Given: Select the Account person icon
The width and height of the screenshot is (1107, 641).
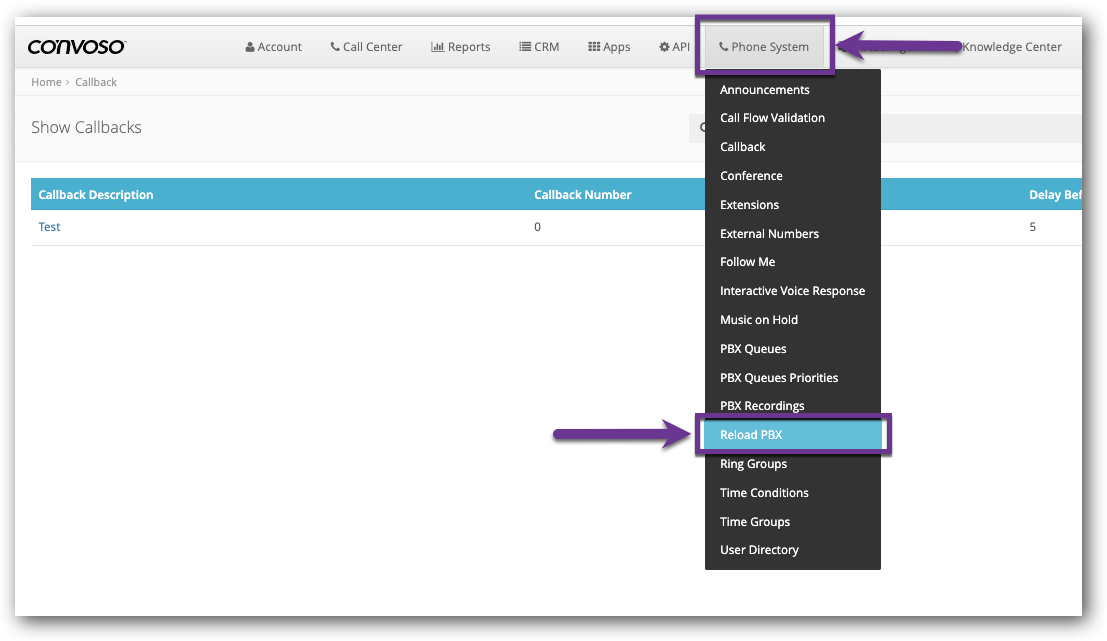Looking at the screenshot, I should pyautogui.click(x=248, y=46).
